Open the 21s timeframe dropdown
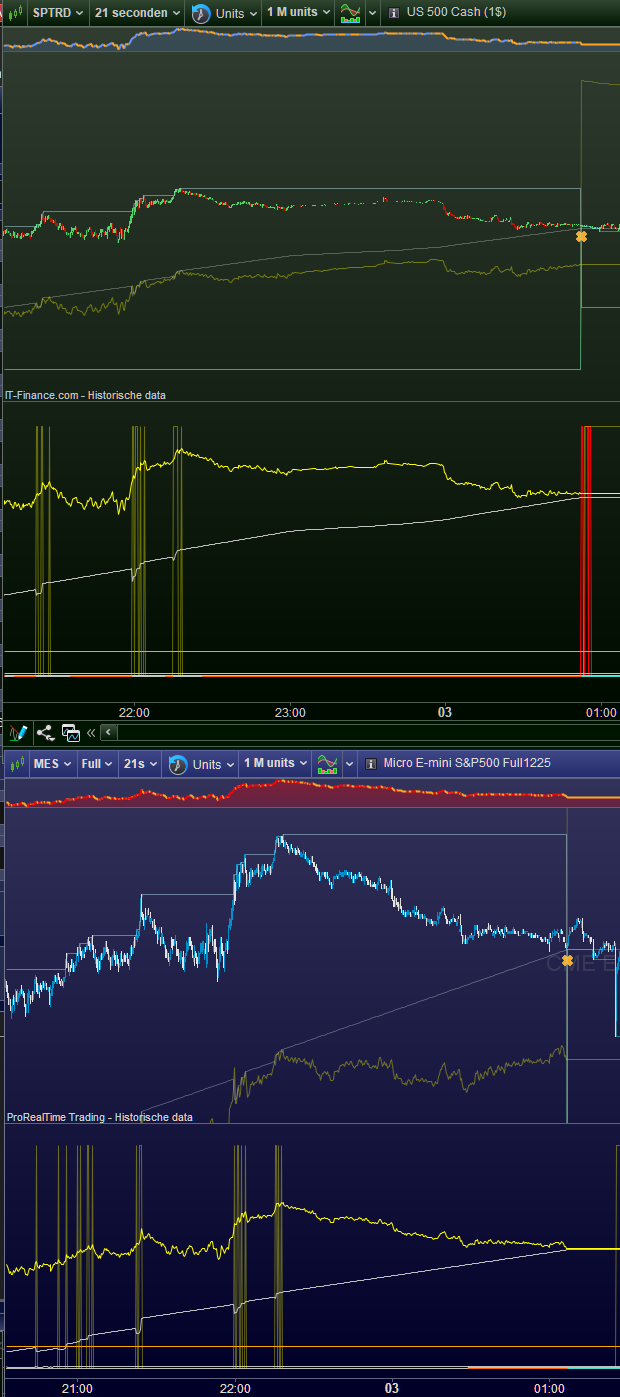Image resolution: width=620 pixels, height=1397 pixels. coord(140,764)
